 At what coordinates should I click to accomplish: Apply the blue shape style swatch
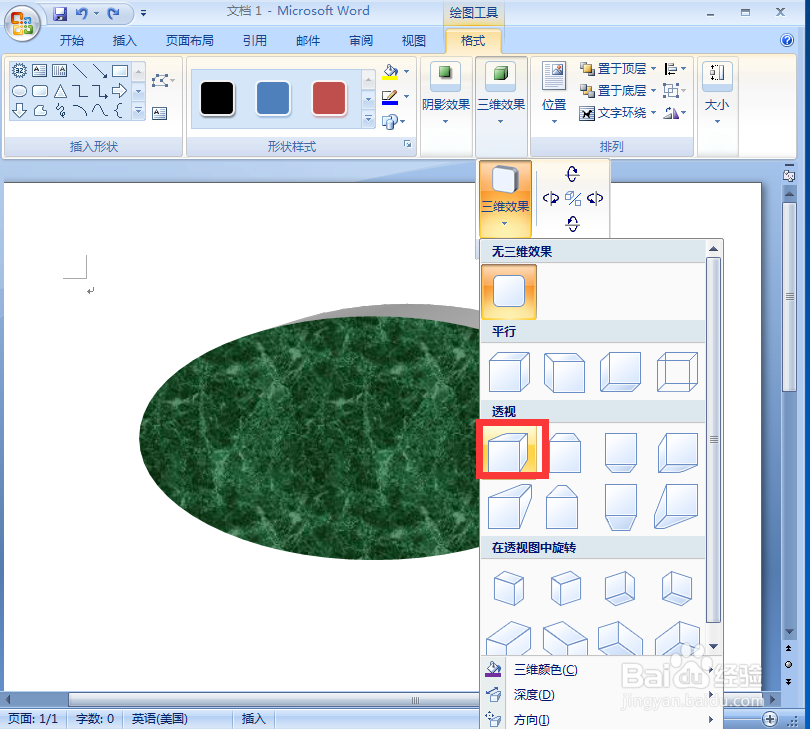(x=273, y=98)
